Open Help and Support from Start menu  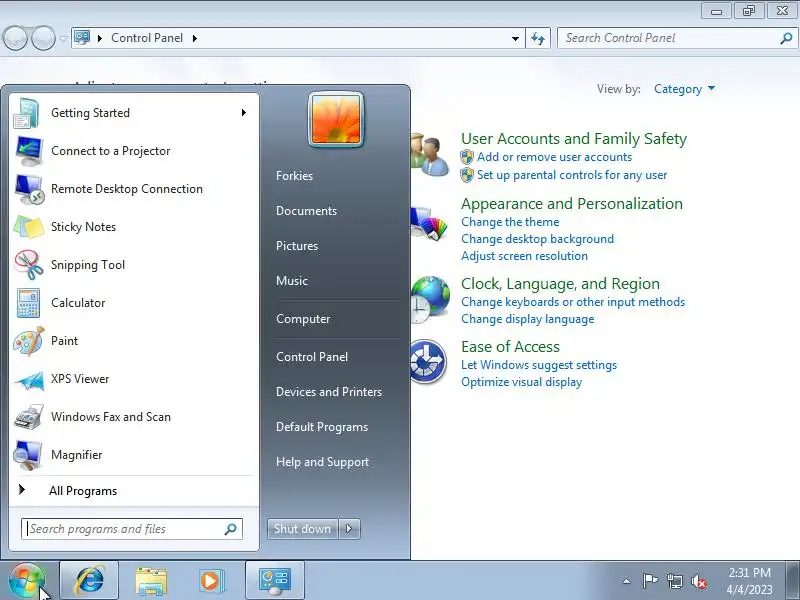click(x=322, y=462)
